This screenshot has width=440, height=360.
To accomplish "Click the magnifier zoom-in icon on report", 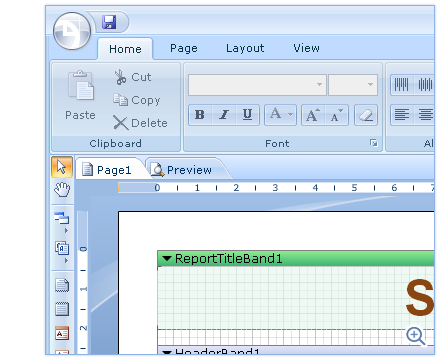I will [x=416, y=336].
